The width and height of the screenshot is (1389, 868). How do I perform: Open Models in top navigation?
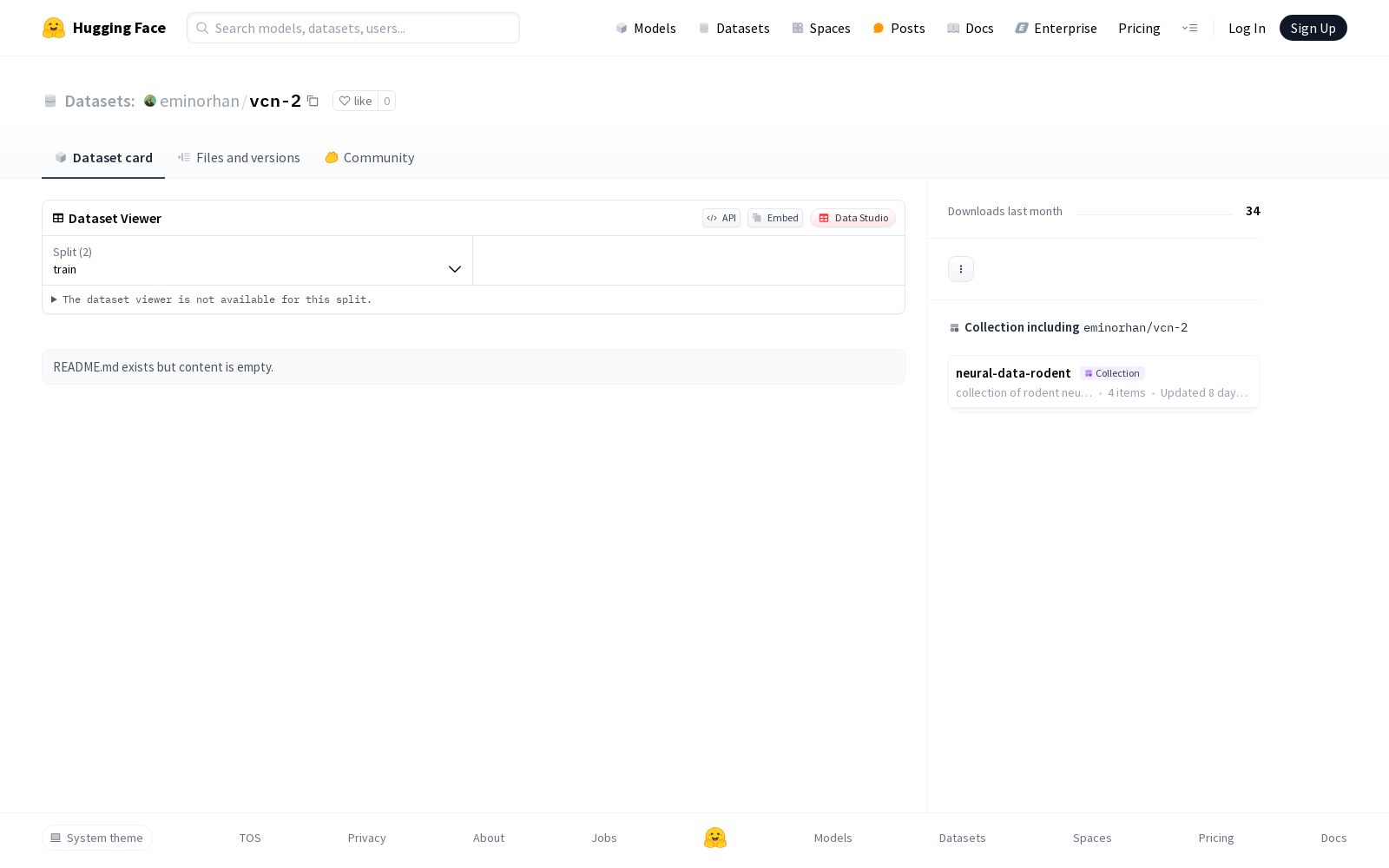point(645,28)
